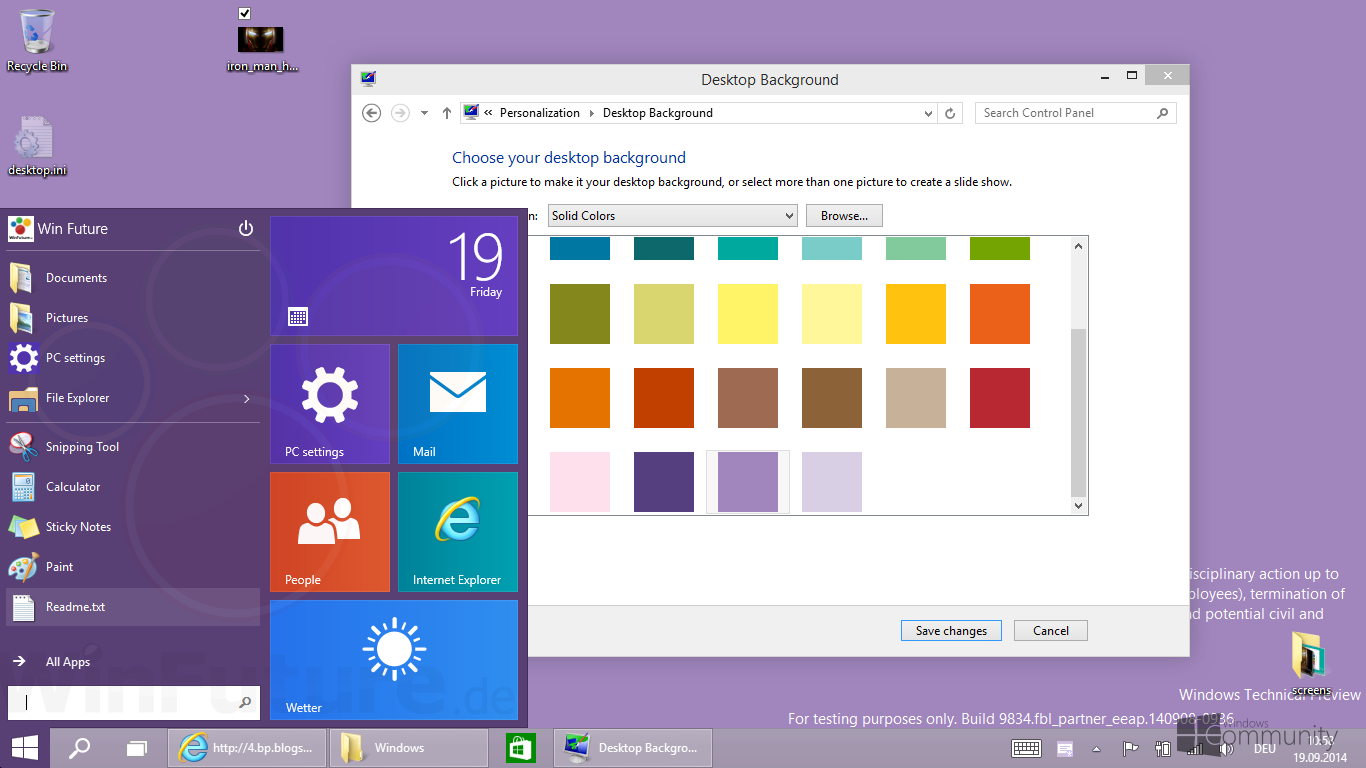This screenshot has width=1366, height=768.
Task: Open Readme.txt from the Start menu
Action: pyautogui.click(x=75, y=607)
